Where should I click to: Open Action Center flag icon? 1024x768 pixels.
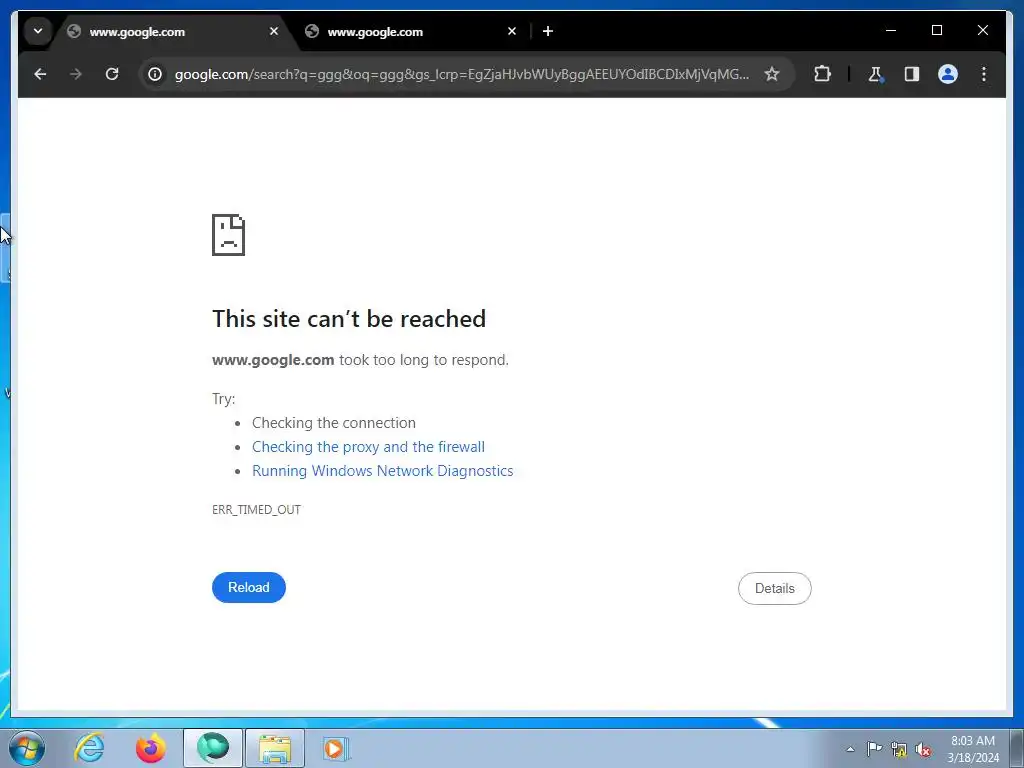coord(874,749)
